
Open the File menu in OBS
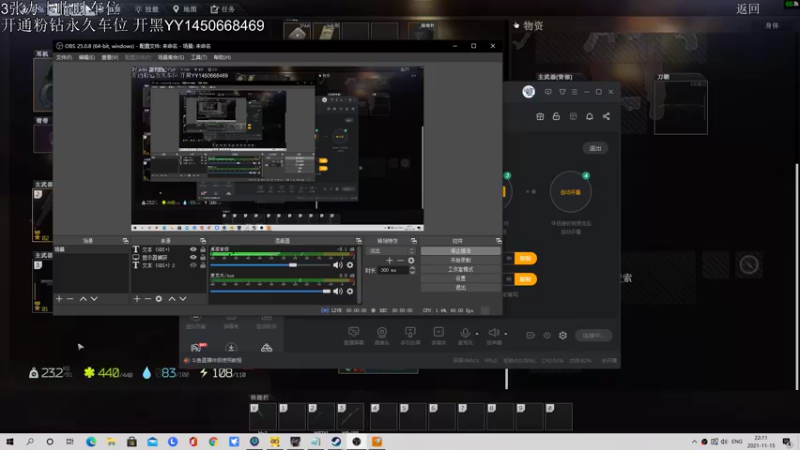pyautogui.click(x=64, y=58)
